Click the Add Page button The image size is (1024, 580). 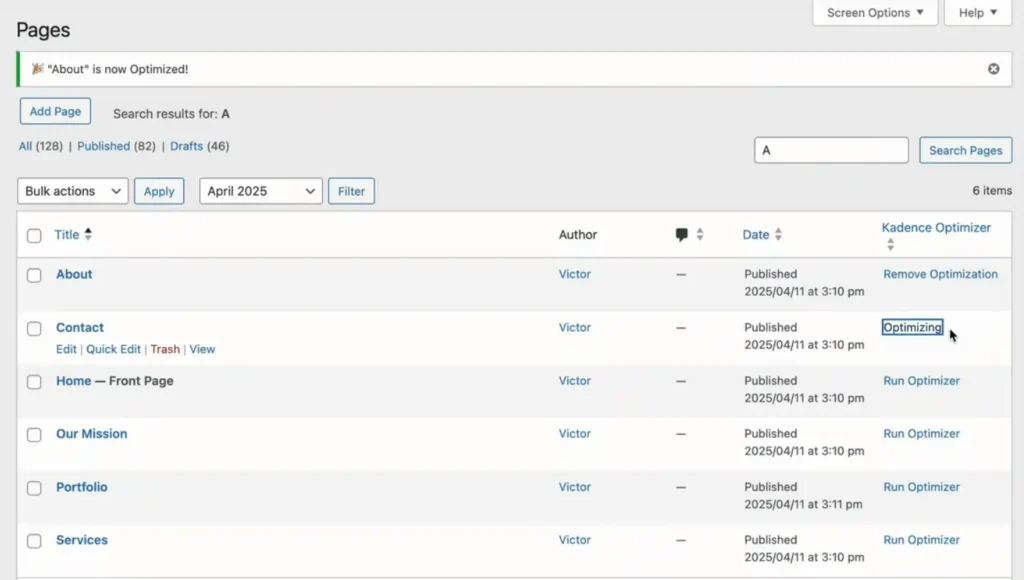point(55,111)
